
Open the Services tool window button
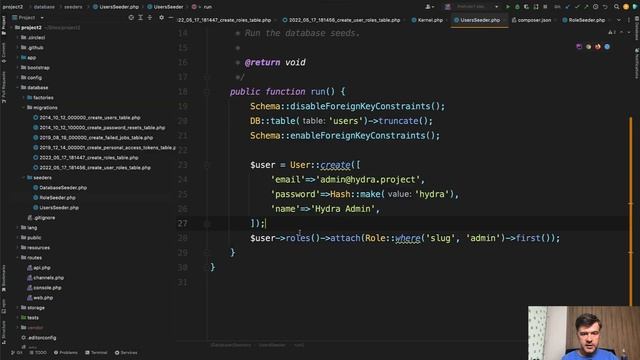[126, 353]
